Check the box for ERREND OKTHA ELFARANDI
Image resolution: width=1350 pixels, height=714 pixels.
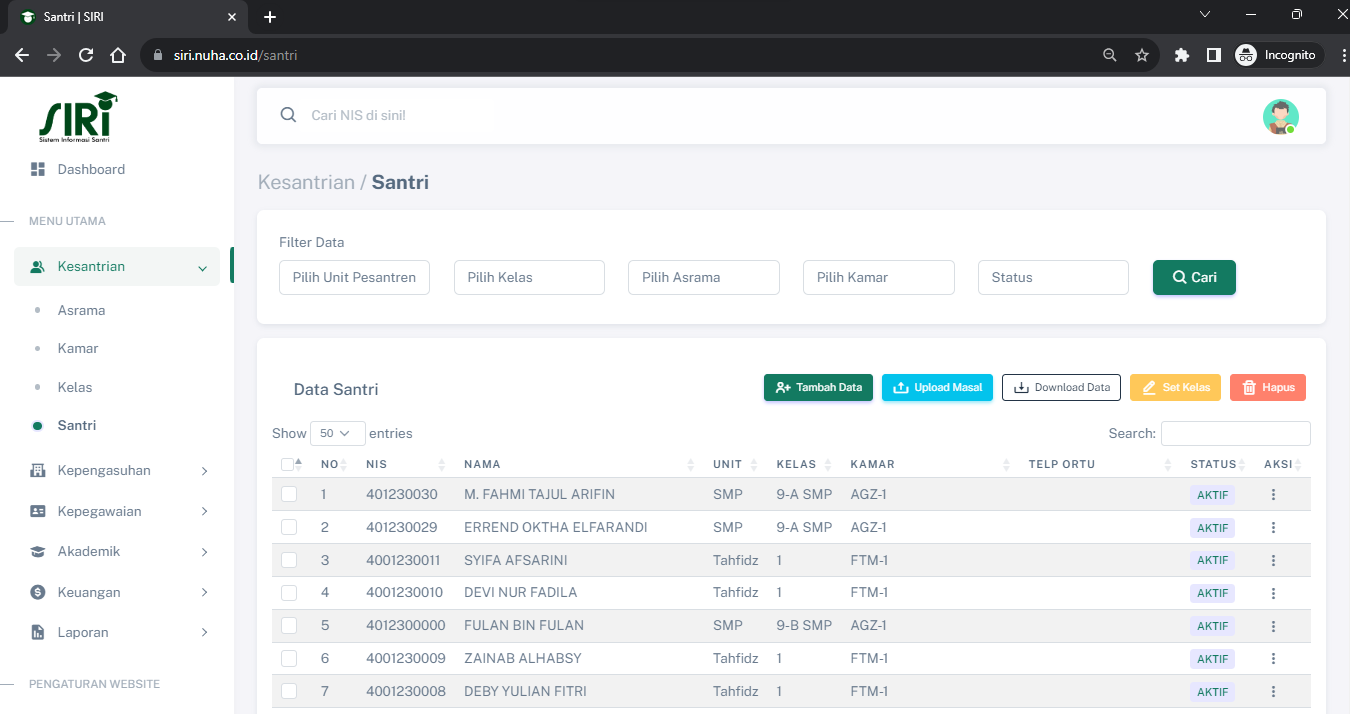click(x=289, y=527)
